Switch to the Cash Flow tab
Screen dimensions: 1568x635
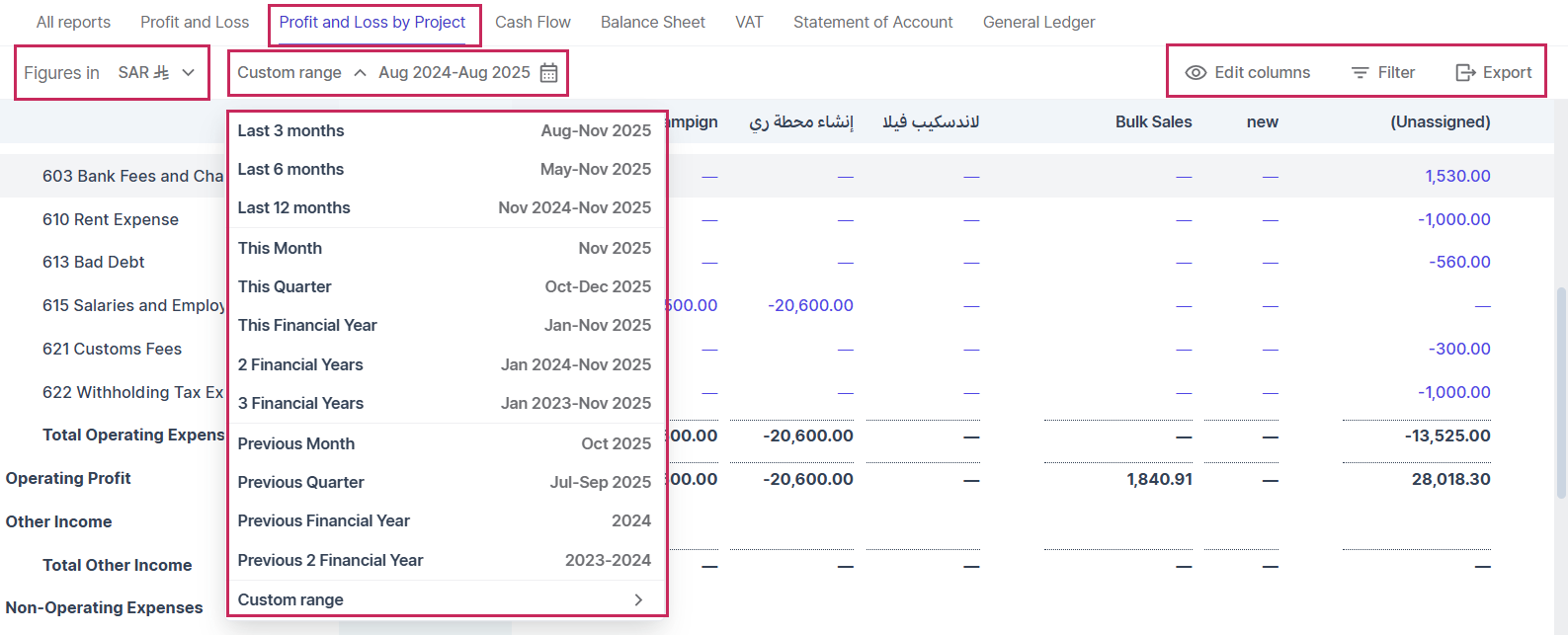click(x=533, y=22)
